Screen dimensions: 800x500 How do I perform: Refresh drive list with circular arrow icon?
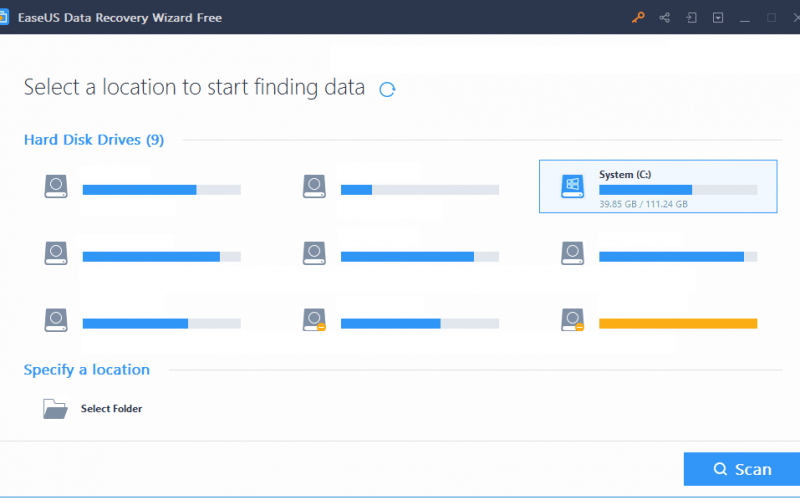[387, 89]
